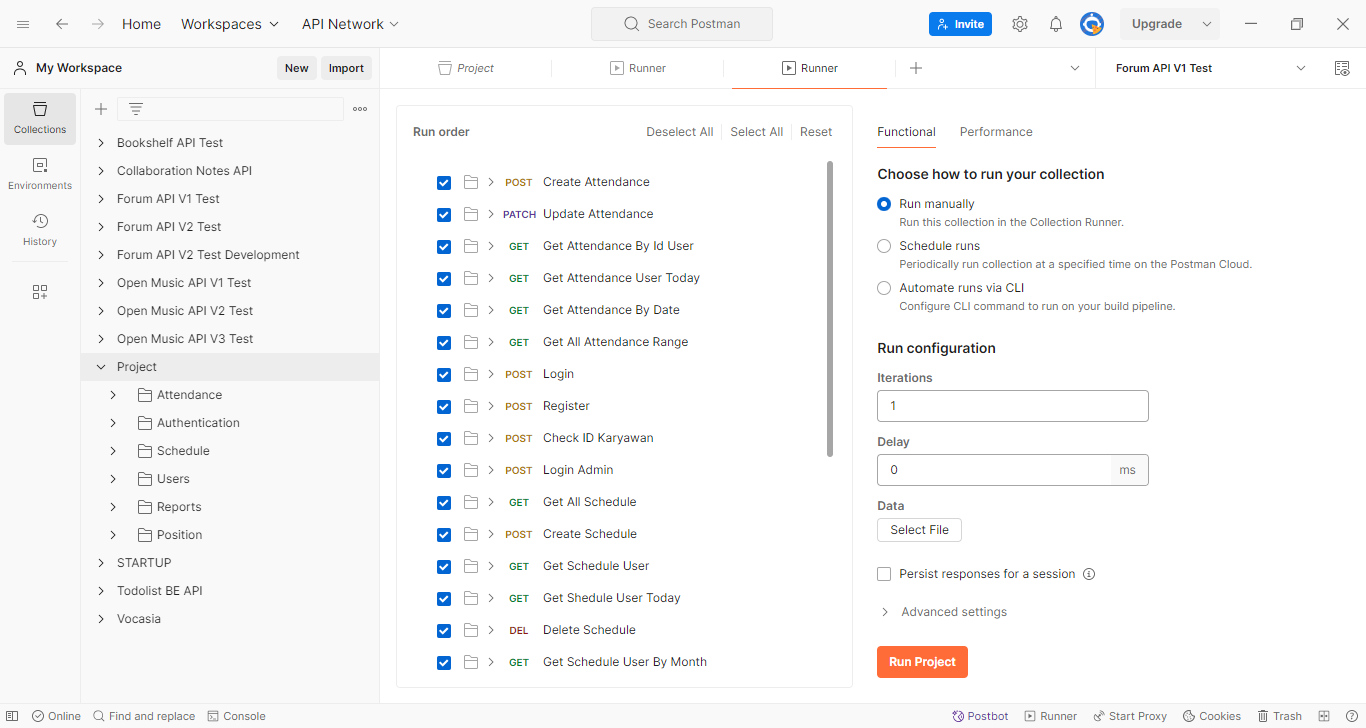
Task: Go to Home
Action: point(141,24)
